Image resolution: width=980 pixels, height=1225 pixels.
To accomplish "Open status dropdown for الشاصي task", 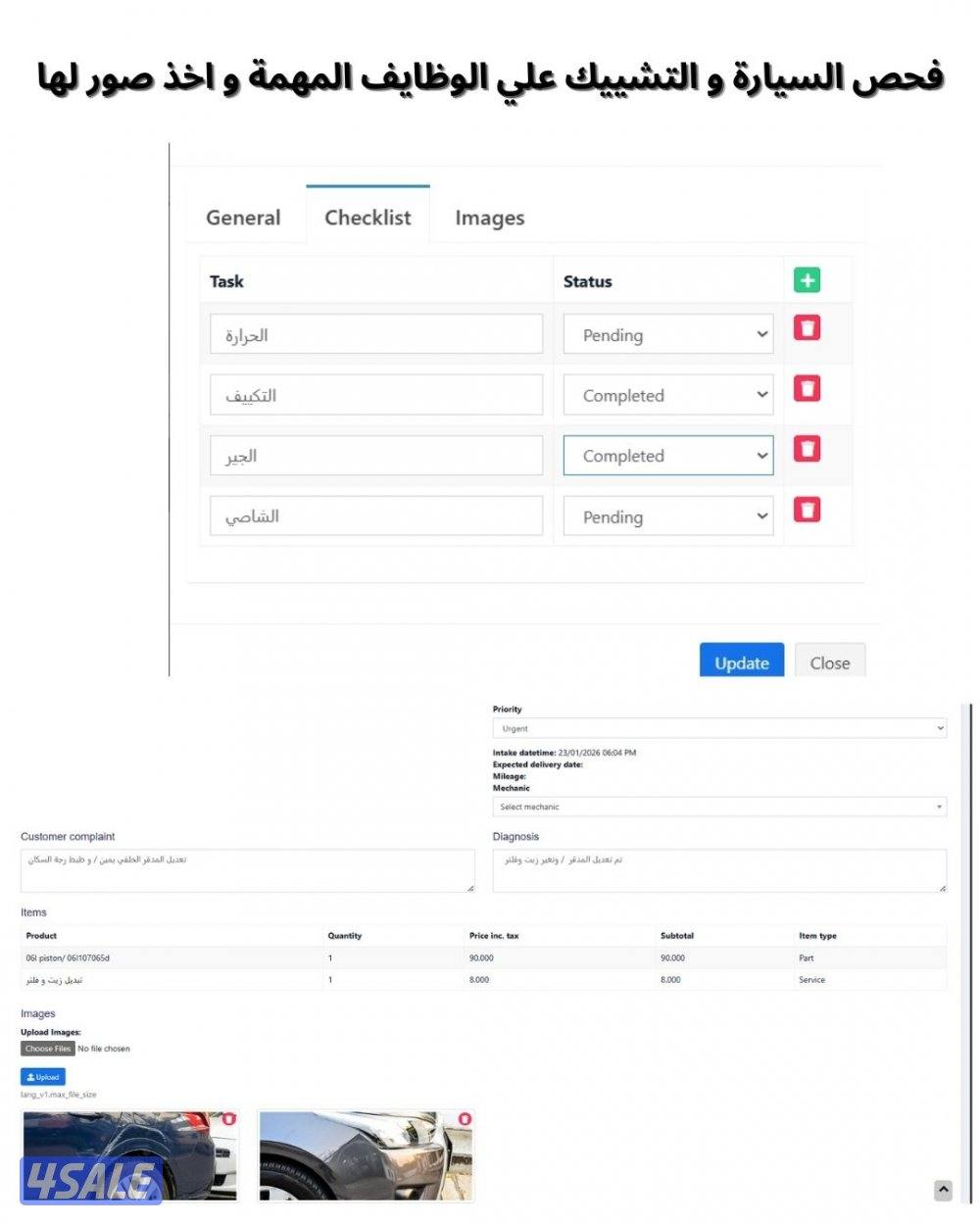I will coord(667,517).
